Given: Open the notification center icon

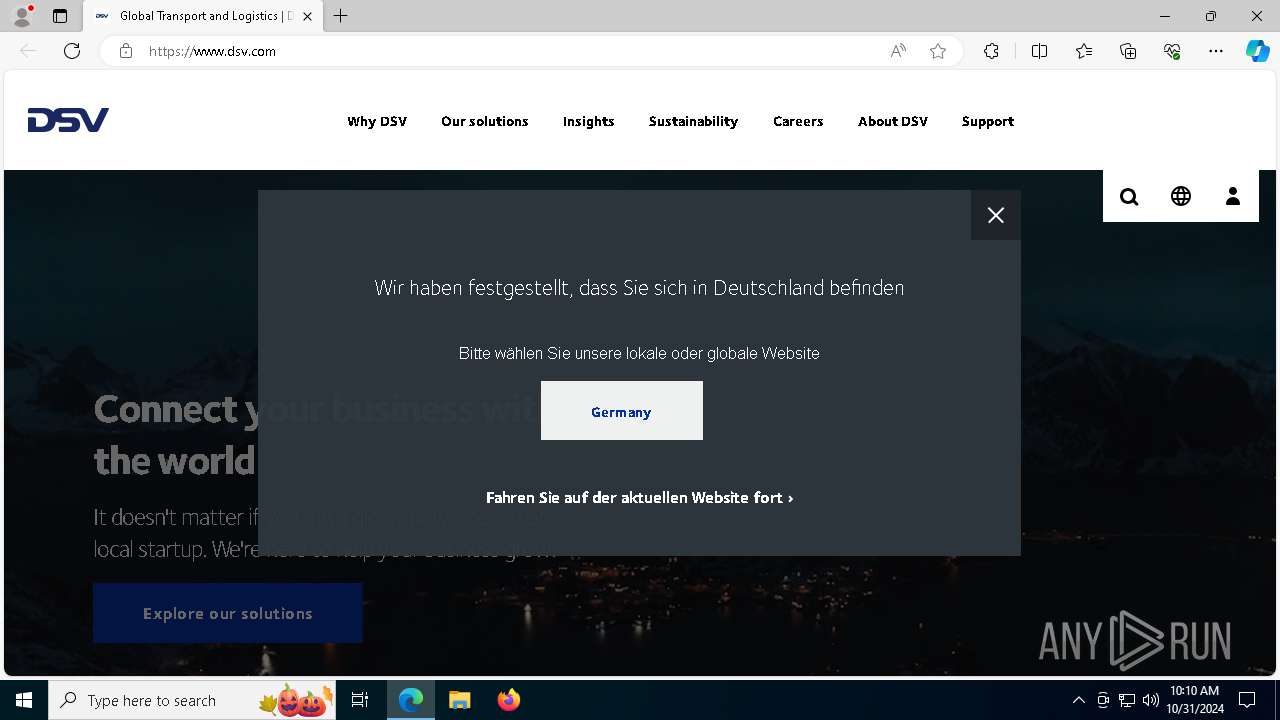Looking at the screenshot, I should tap(1247, 700).
